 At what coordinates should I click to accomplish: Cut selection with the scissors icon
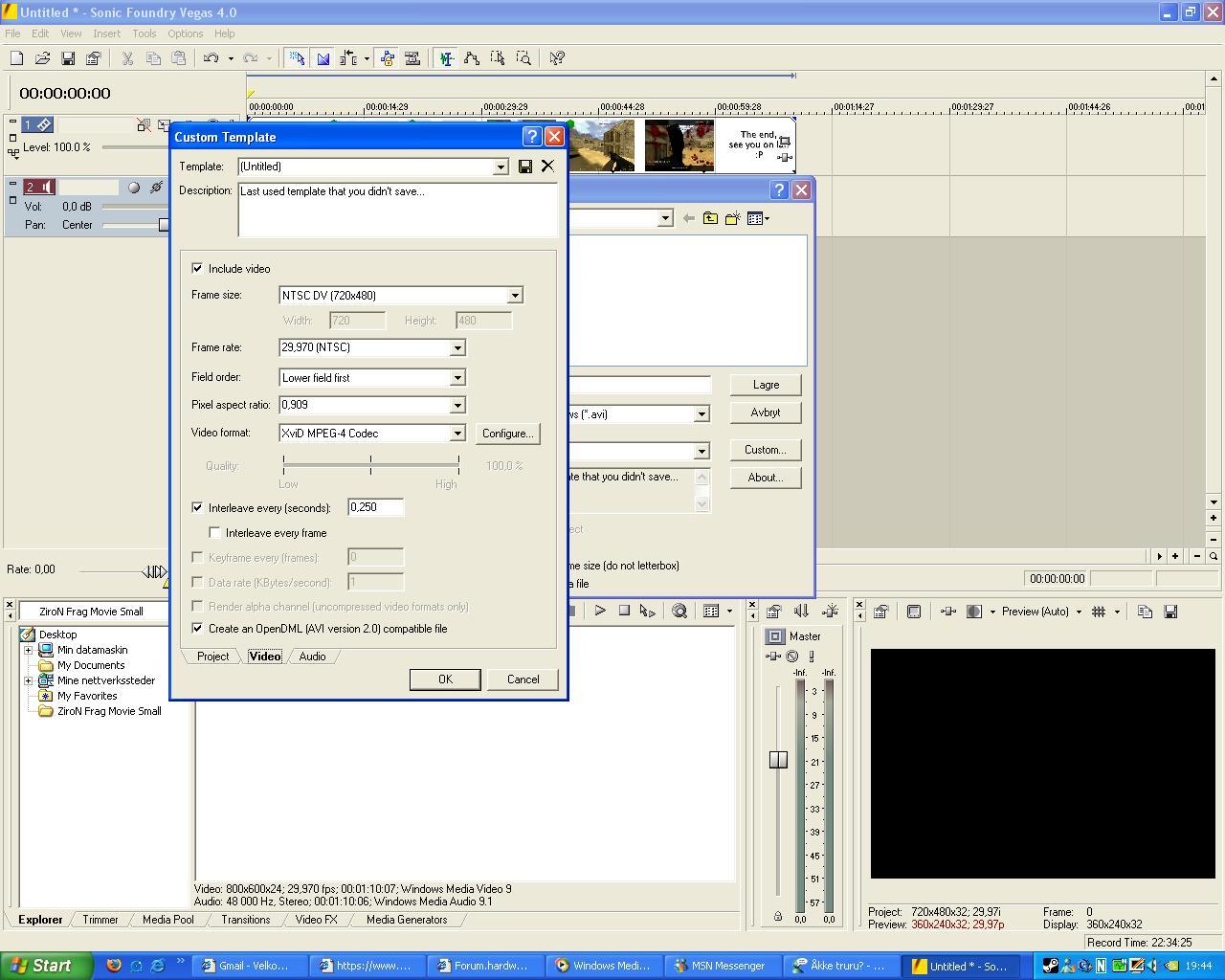(x=127, y=58)
